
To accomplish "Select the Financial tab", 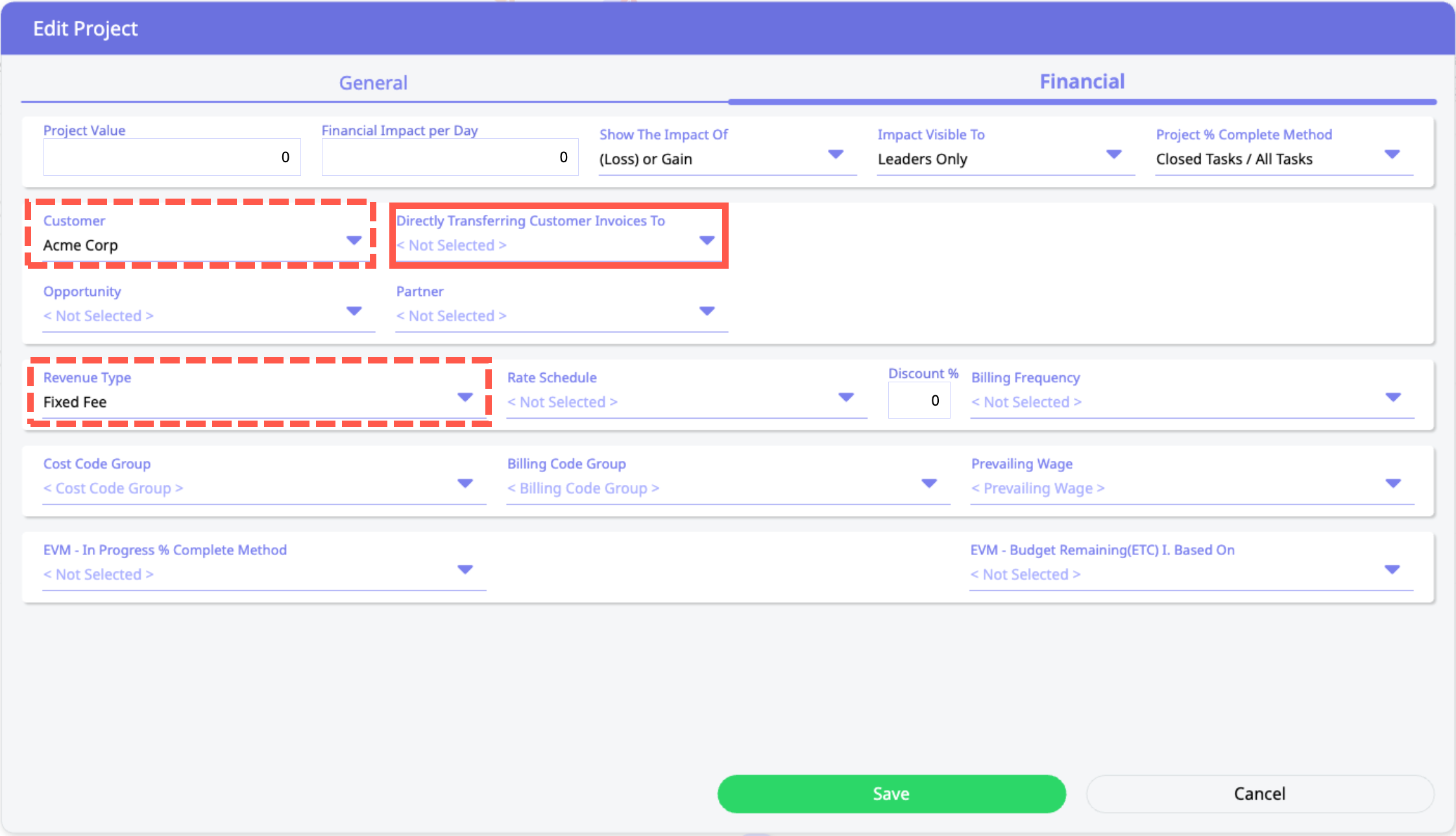I will click(x=1082, y=82).
